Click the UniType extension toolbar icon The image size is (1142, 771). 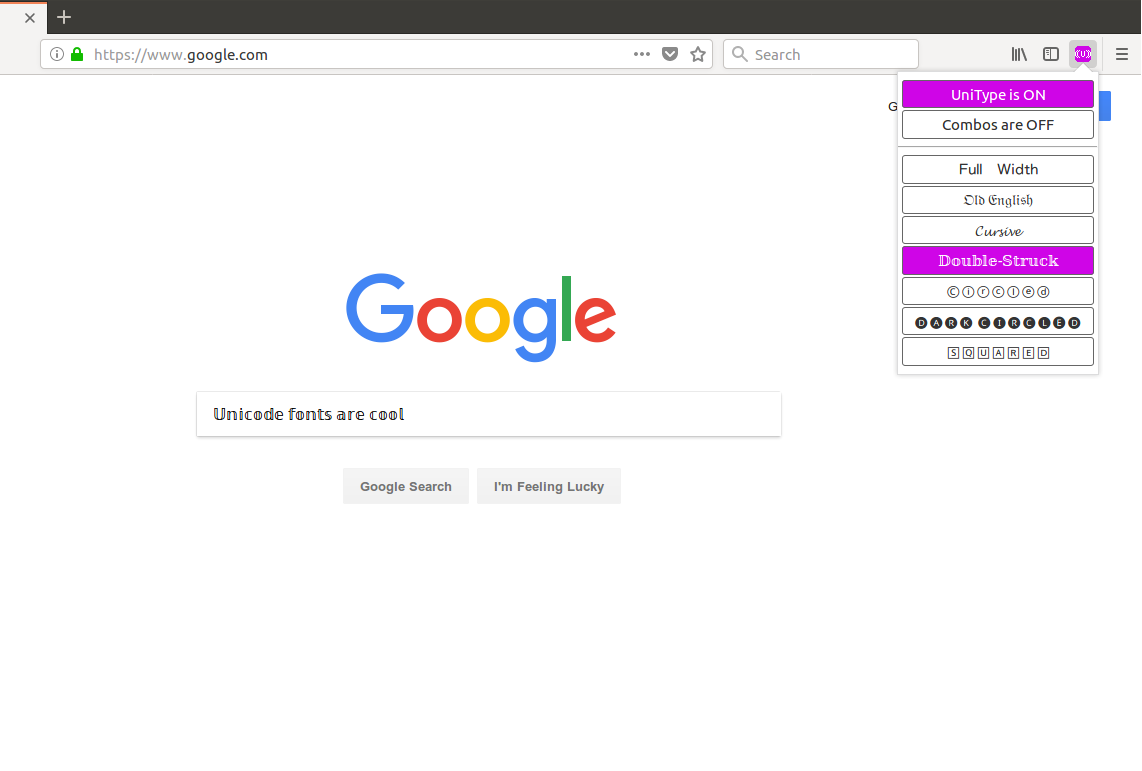pos(1083,54)
